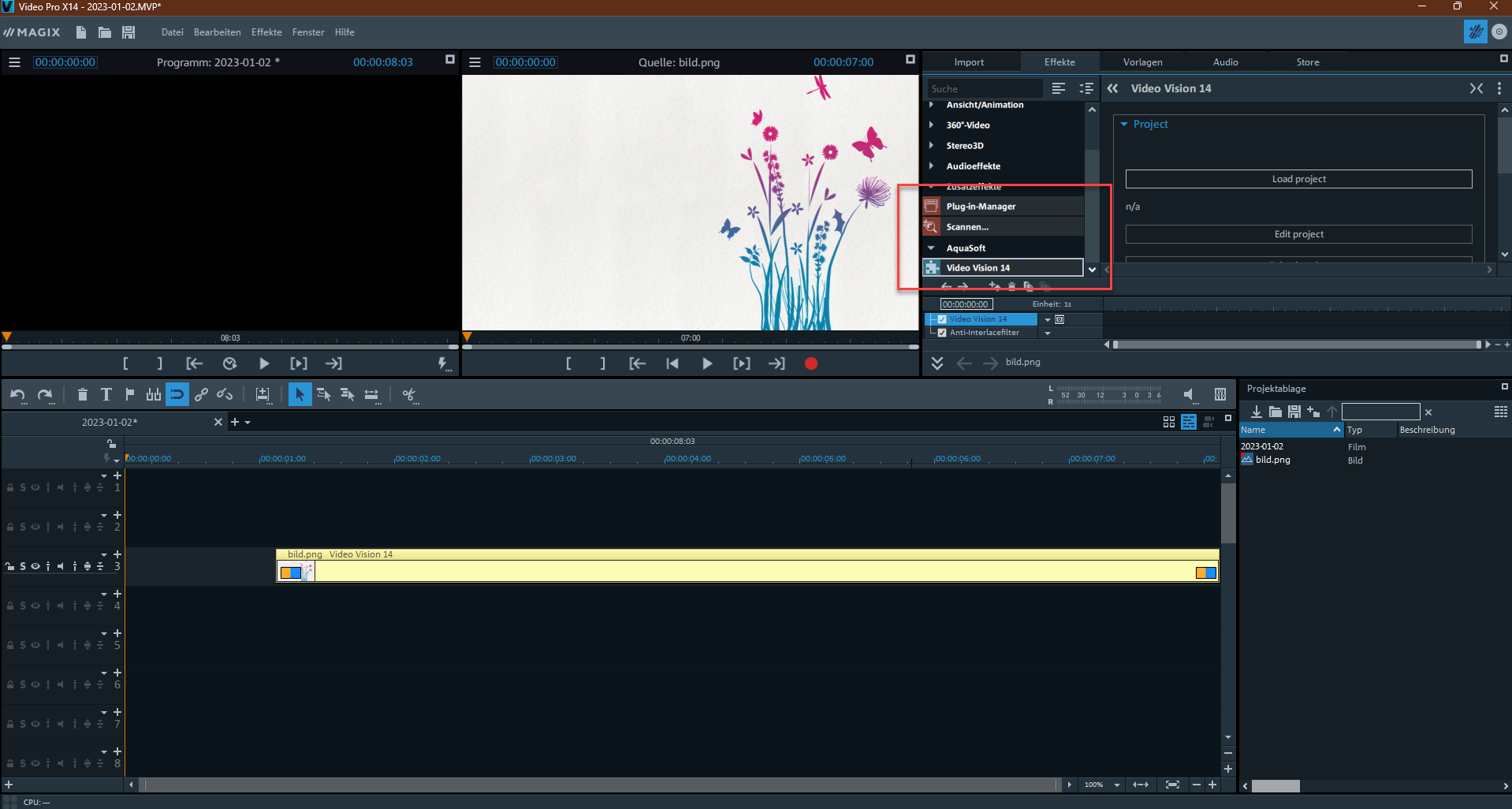Viewport: 1512px width, 809px height.
Task: Toggle lock on track 3
Action: [10, 566]
